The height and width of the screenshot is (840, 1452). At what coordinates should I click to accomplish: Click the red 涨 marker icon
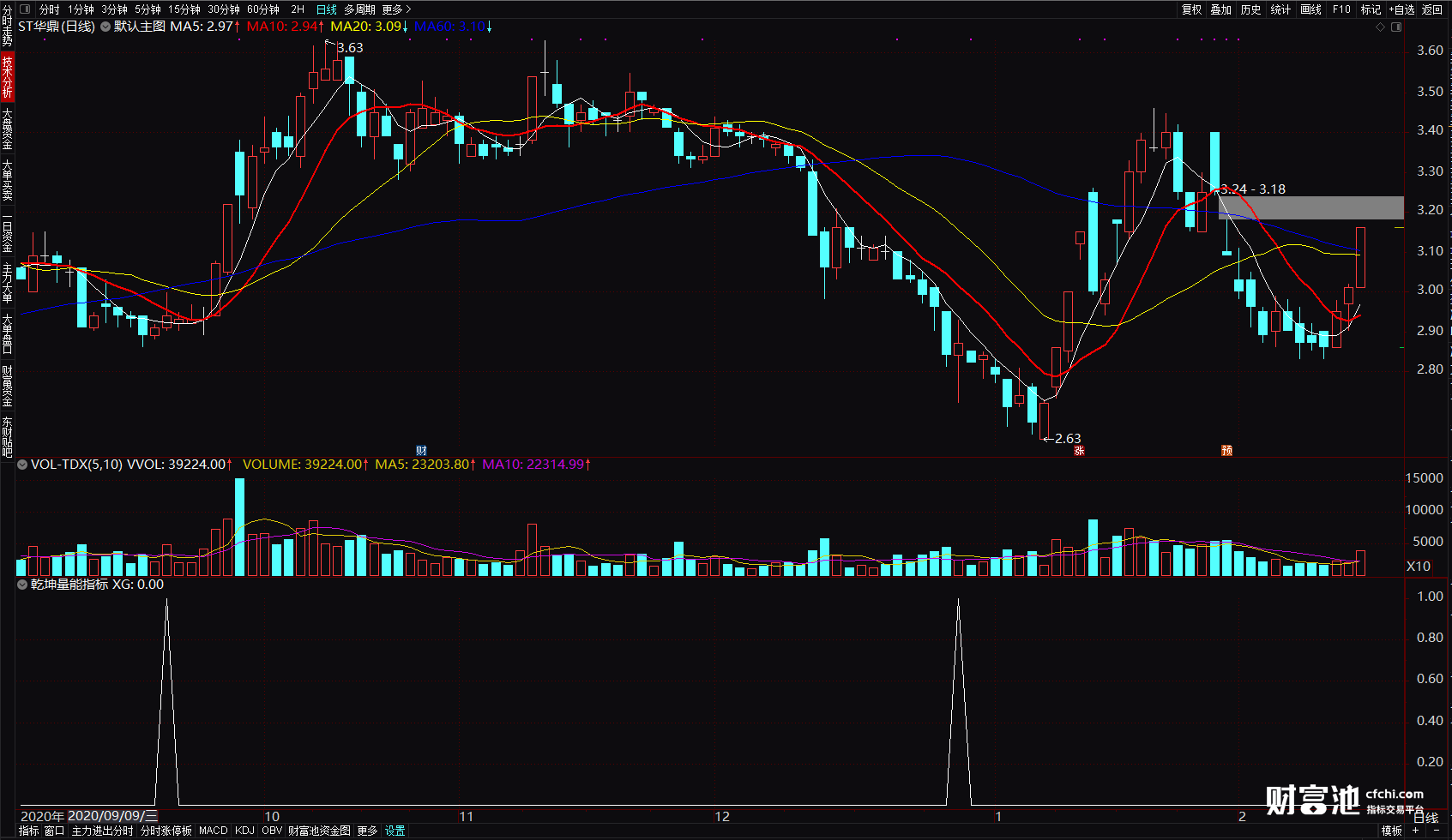pos(1079,451)
